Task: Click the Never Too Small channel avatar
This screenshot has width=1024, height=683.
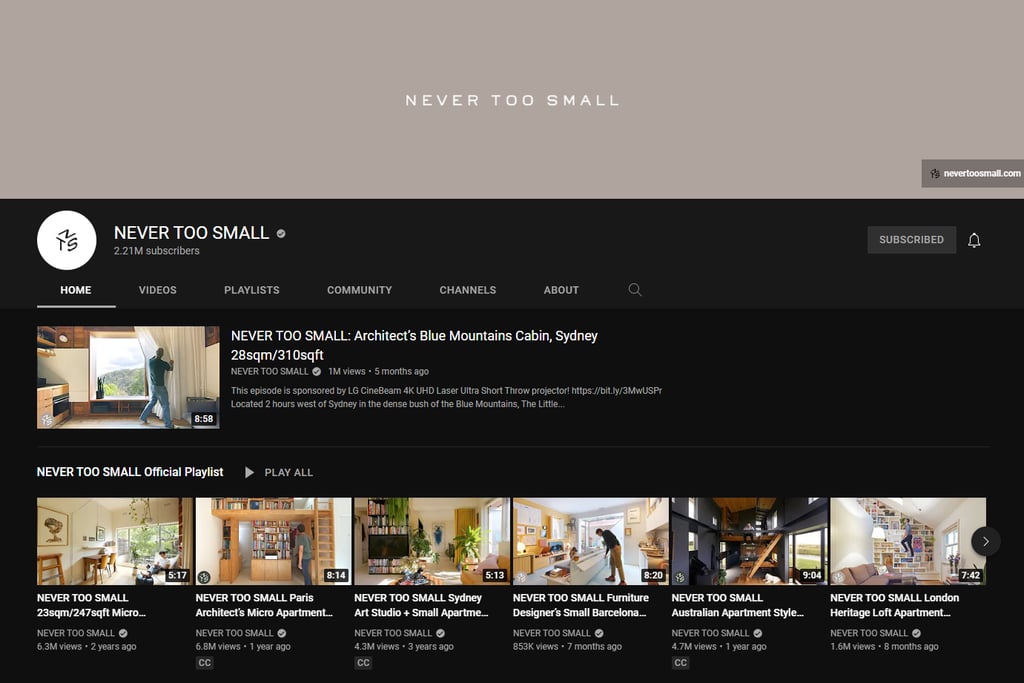Action: 67,240
